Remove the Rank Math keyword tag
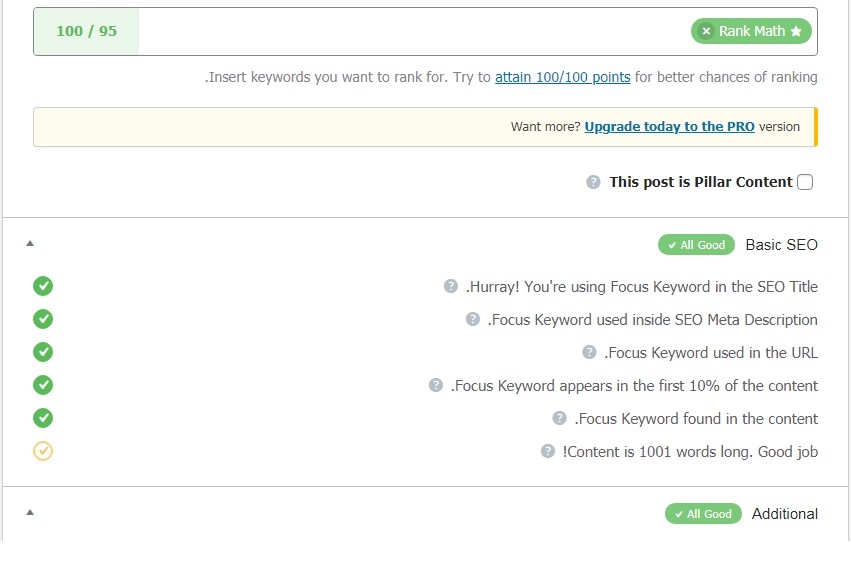This screenshot has height=568, width=851. [707, 31]
